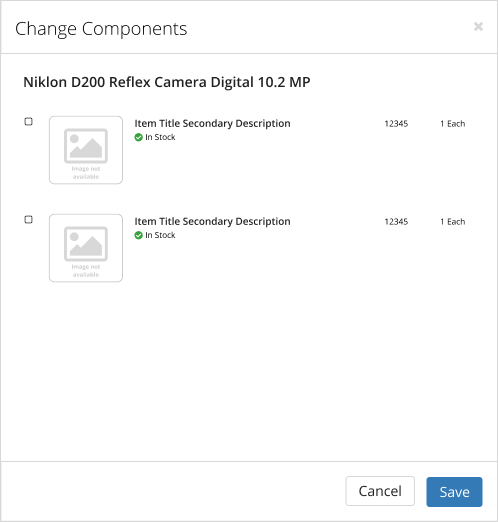Open the first Item Title Secondary Description
The width and height of the screenshot is (498, 522).
[212, 123]
